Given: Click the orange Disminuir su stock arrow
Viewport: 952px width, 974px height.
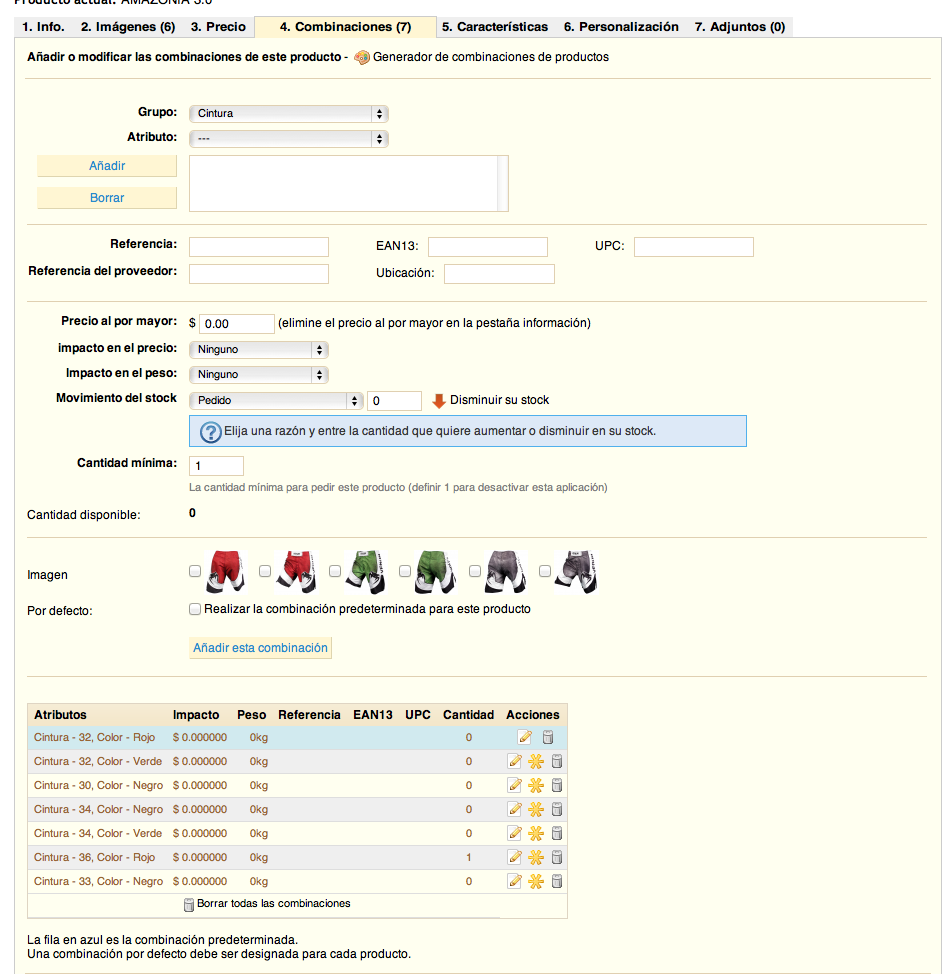Looking at the screenshot, I should click(439, 401).
